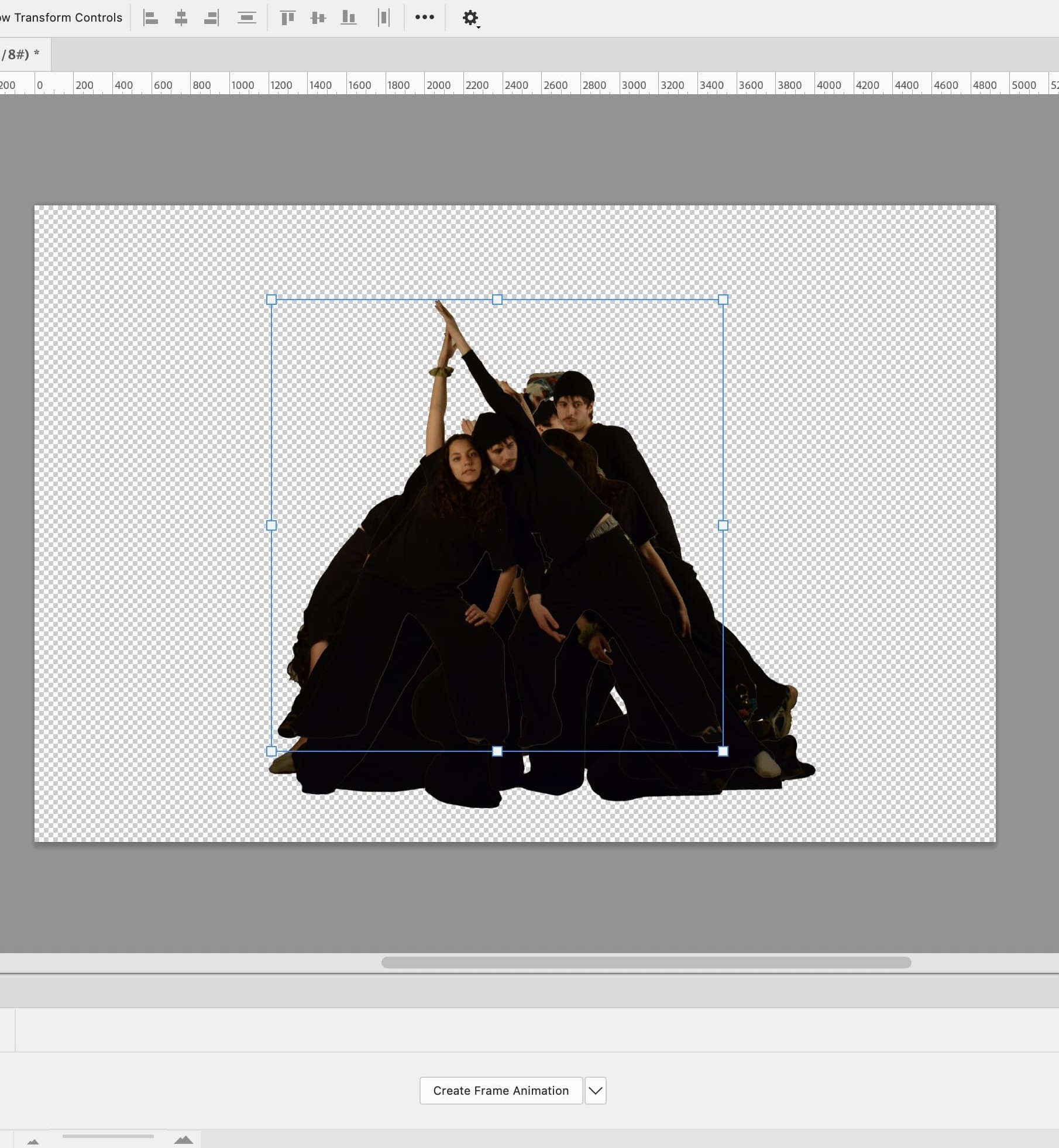Click the Align right edges icon
Viewport: 1059px width, 1148px height.
[211, 18]
